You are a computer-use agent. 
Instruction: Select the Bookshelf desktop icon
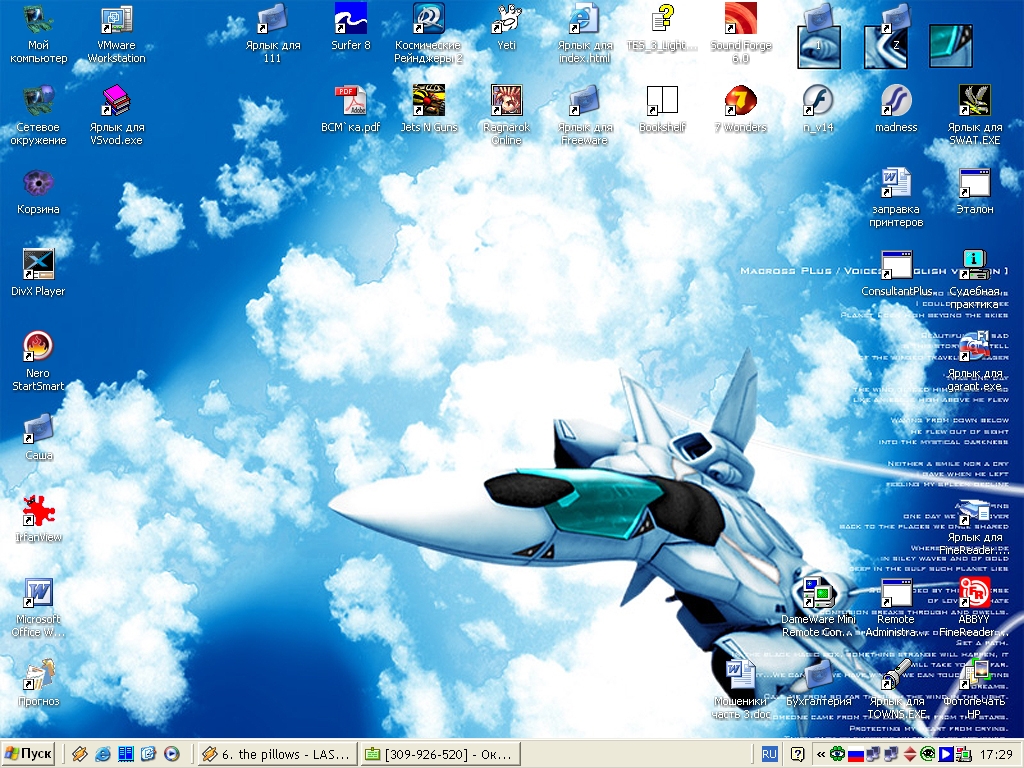662,110
